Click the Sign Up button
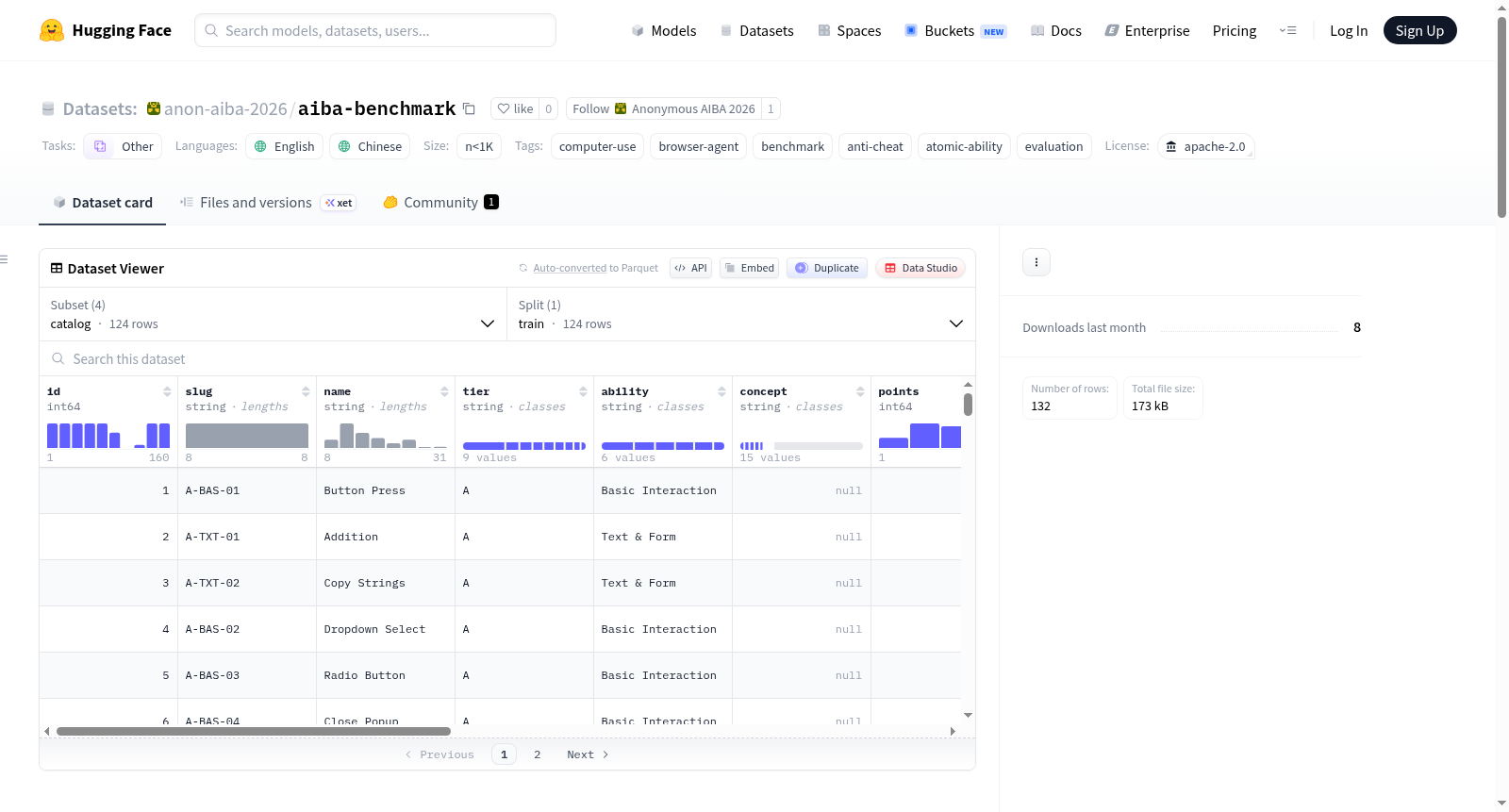The width and height of the screenshot is (1509, 812). click(1419, 30)
